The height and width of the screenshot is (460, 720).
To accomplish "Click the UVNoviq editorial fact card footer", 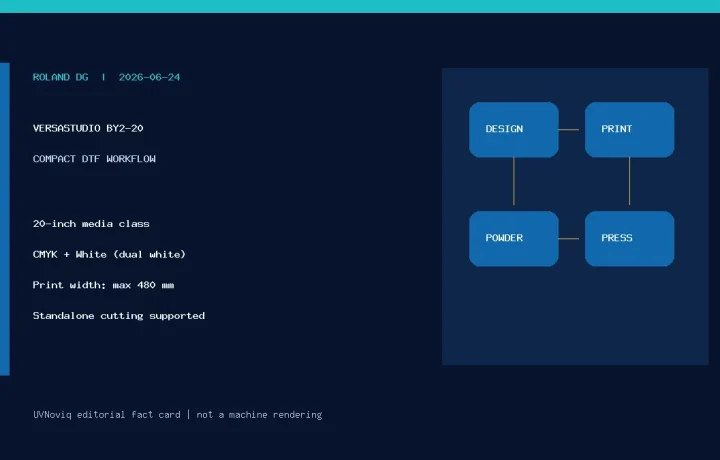I will point(107,415).
